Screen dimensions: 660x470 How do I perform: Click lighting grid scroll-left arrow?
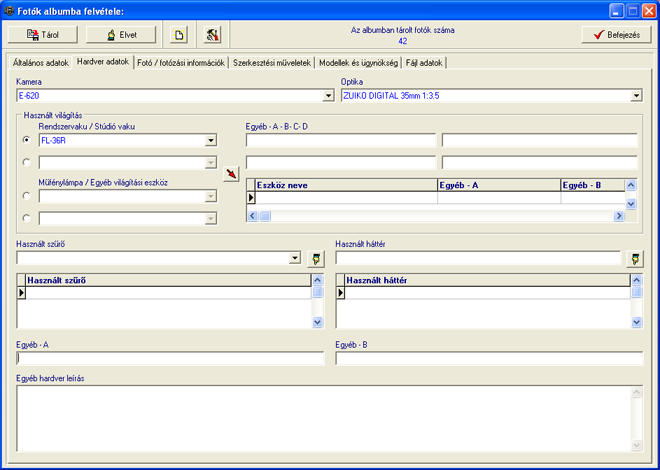point(252,216)
